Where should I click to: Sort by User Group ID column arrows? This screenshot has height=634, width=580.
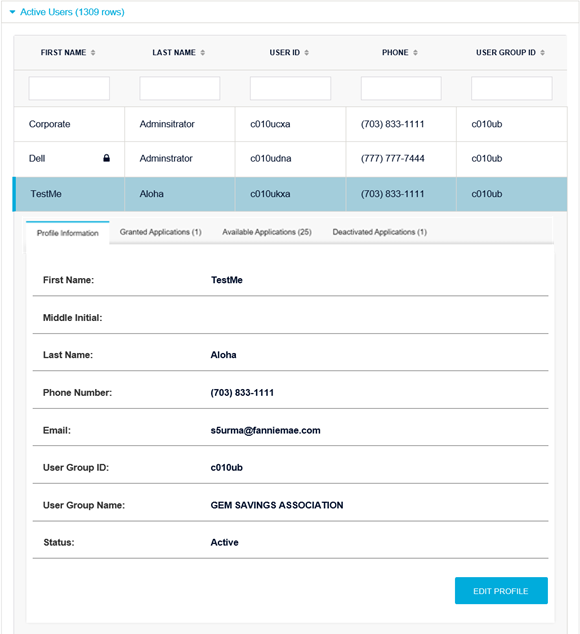click(x=542, y=53)
